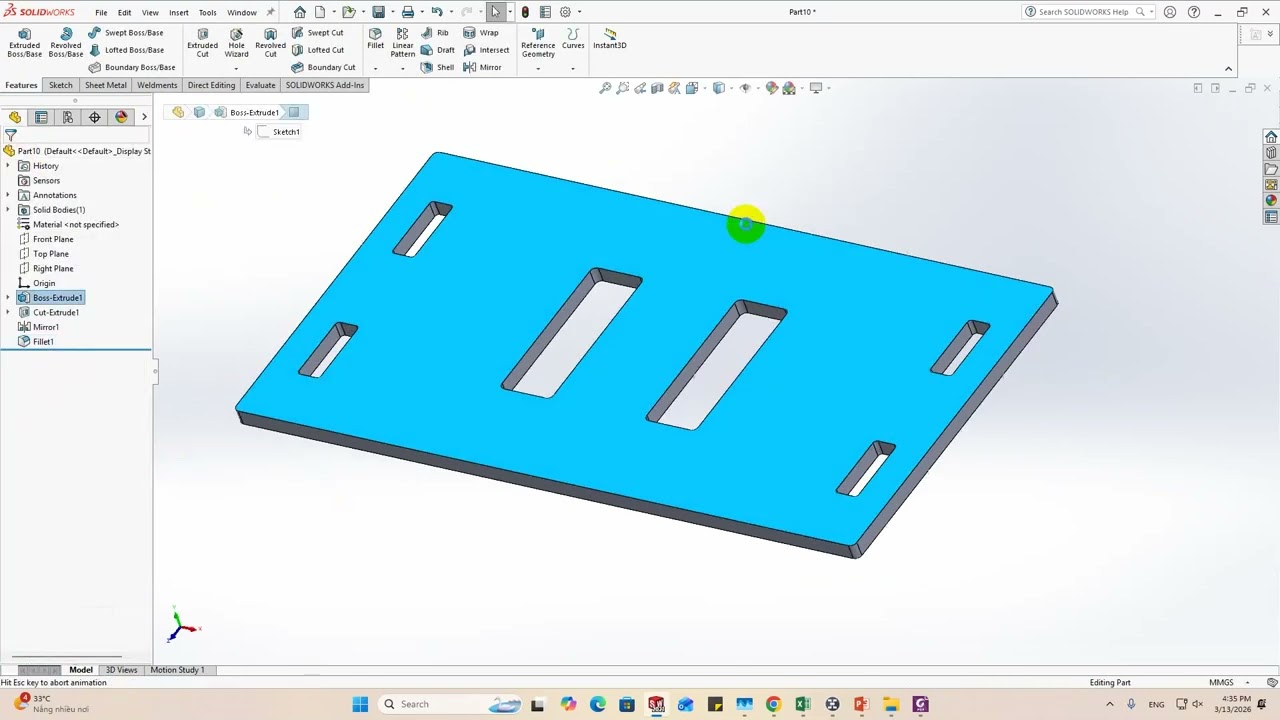This screenshot has height=720, width=1280.
Task: Open Reference Geometry tools
Action: pyautogui.click(x=538, y=43)
